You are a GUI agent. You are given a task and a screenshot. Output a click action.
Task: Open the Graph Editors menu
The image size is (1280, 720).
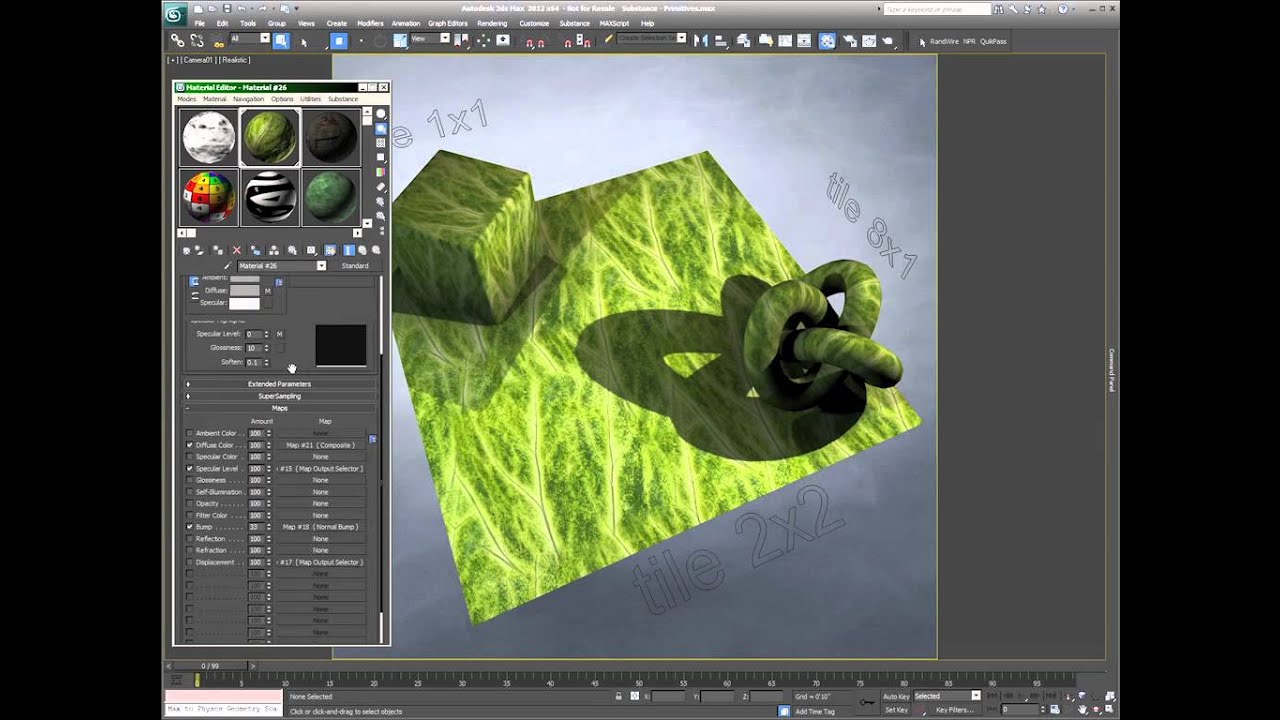448,23
